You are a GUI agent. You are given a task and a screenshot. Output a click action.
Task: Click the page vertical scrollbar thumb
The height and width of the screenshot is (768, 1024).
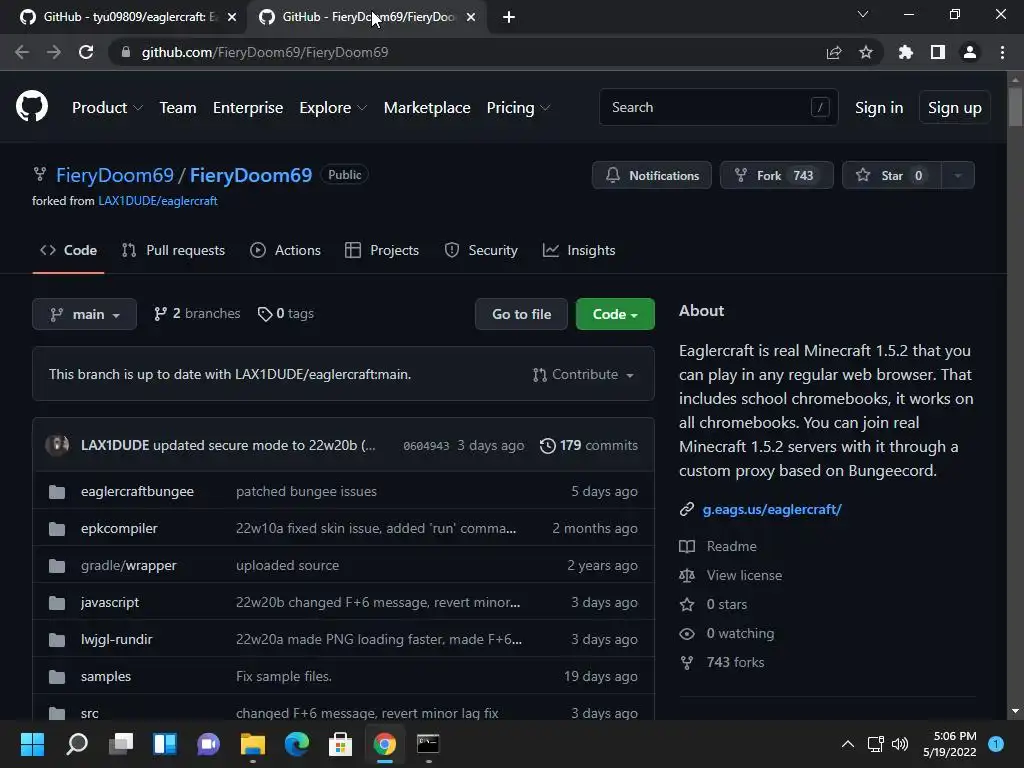click(x=1015, y=106)
